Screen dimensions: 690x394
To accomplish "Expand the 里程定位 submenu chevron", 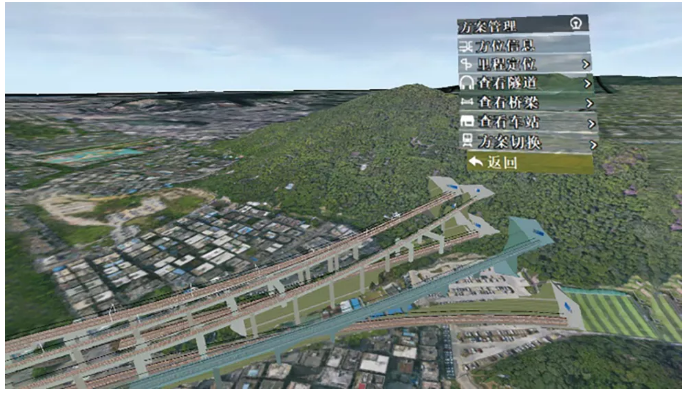I will (586, 65).
